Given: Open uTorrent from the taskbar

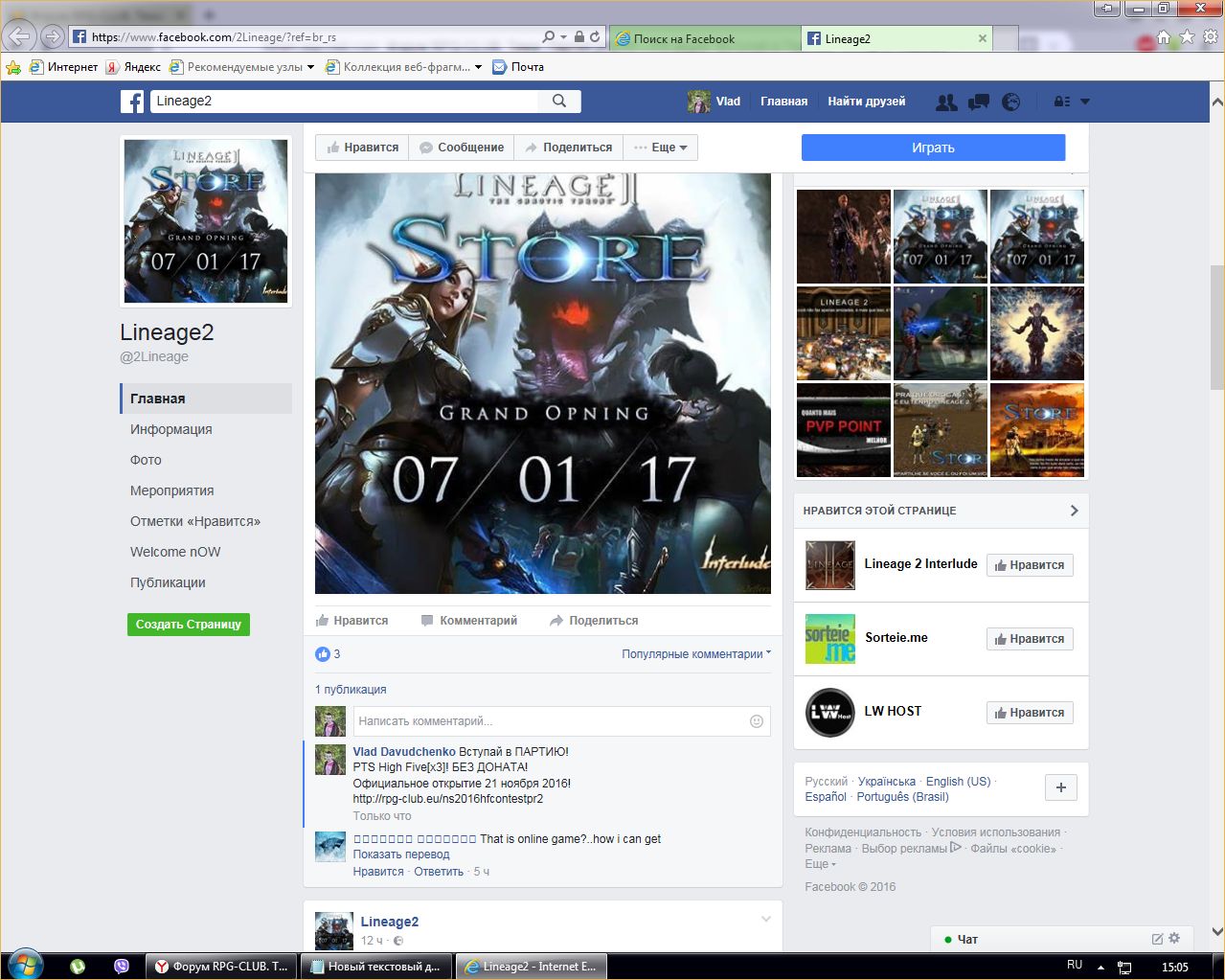Looking at the screenshot, I should 78,967.
